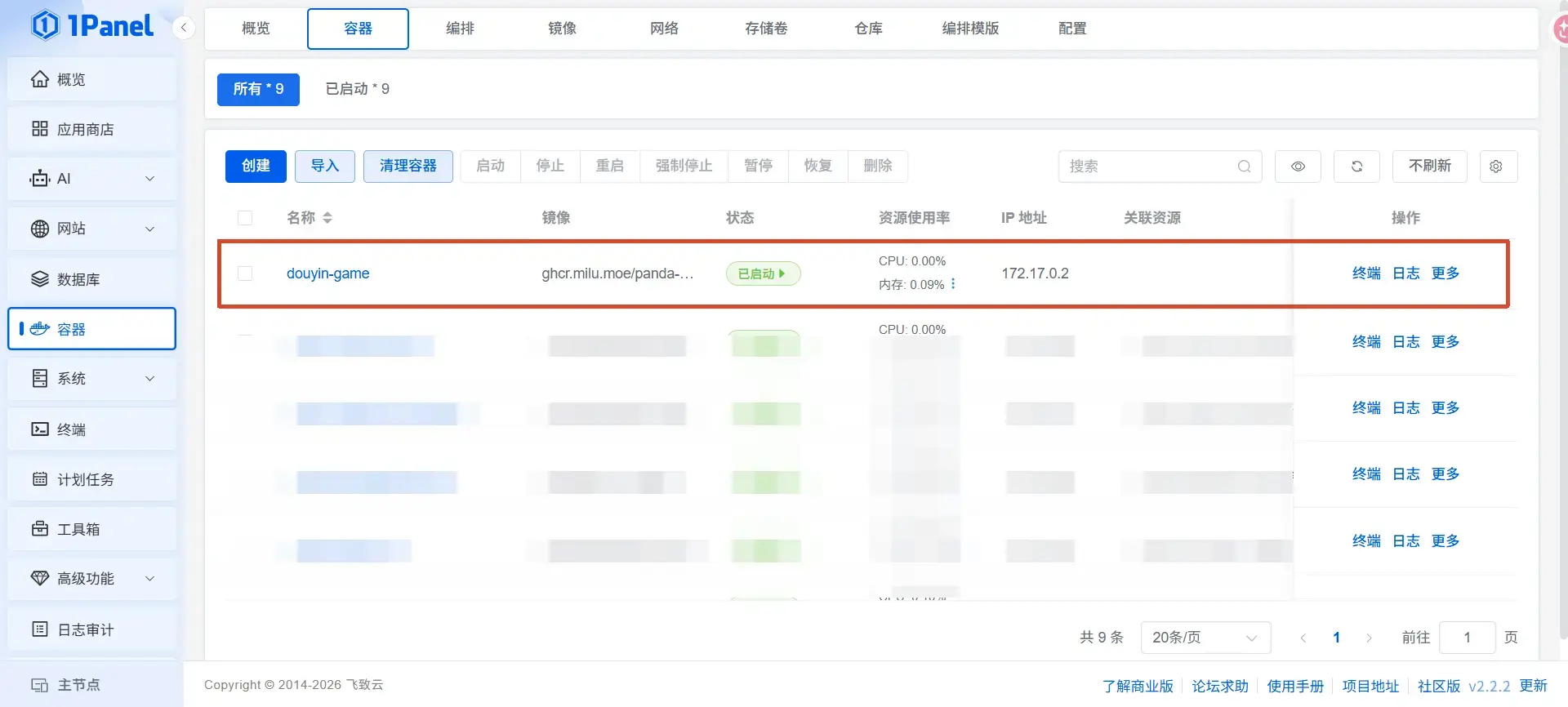Switch to the 镜像 tab
The image size is (1568, 707).
coord(562,29)
